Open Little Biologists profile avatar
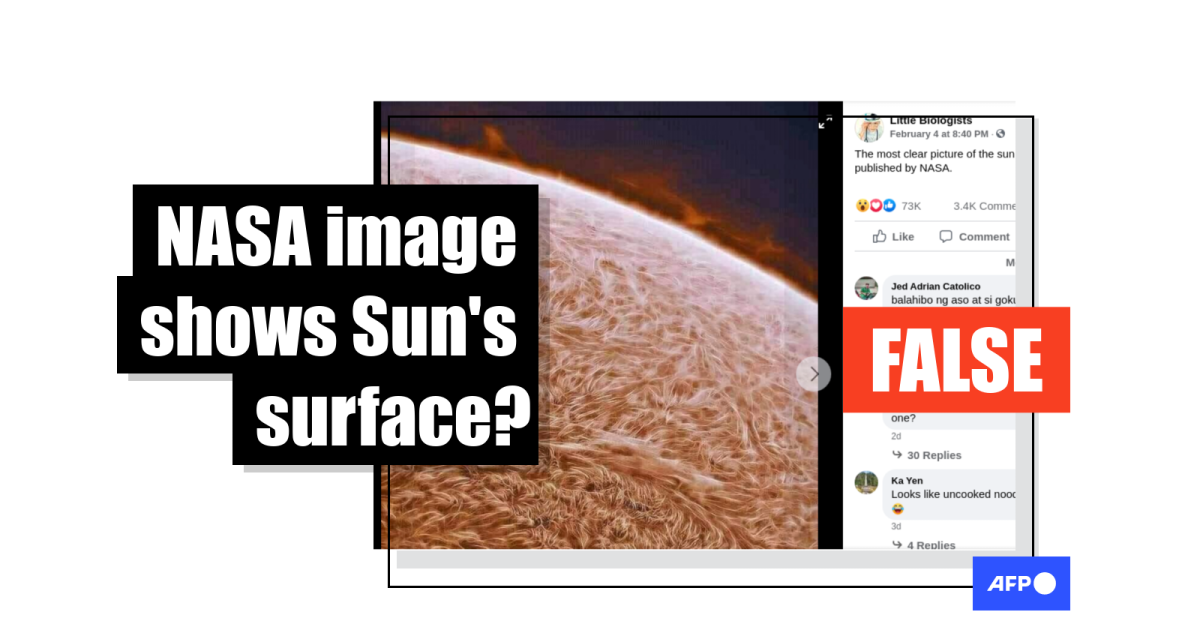This screenshot has height=630, width=1200. 867,129
